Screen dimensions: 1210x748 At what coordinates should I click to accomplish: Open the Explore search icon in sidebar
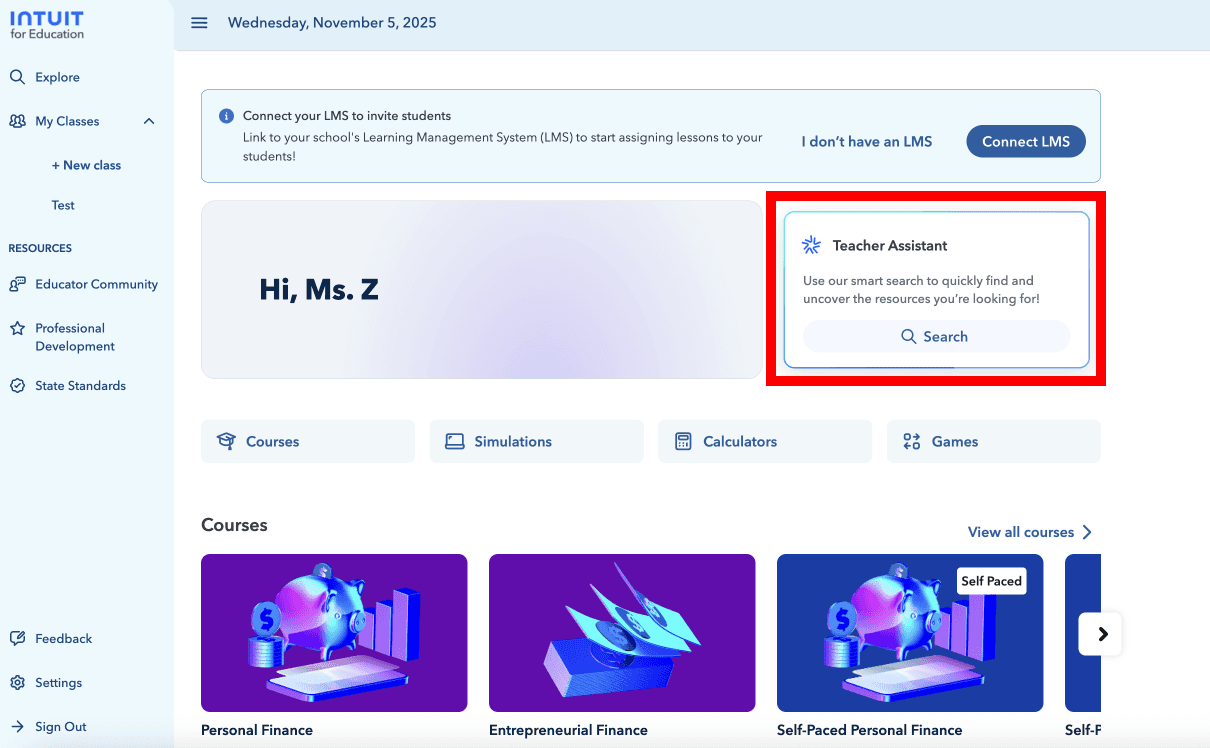click(17, 76)
